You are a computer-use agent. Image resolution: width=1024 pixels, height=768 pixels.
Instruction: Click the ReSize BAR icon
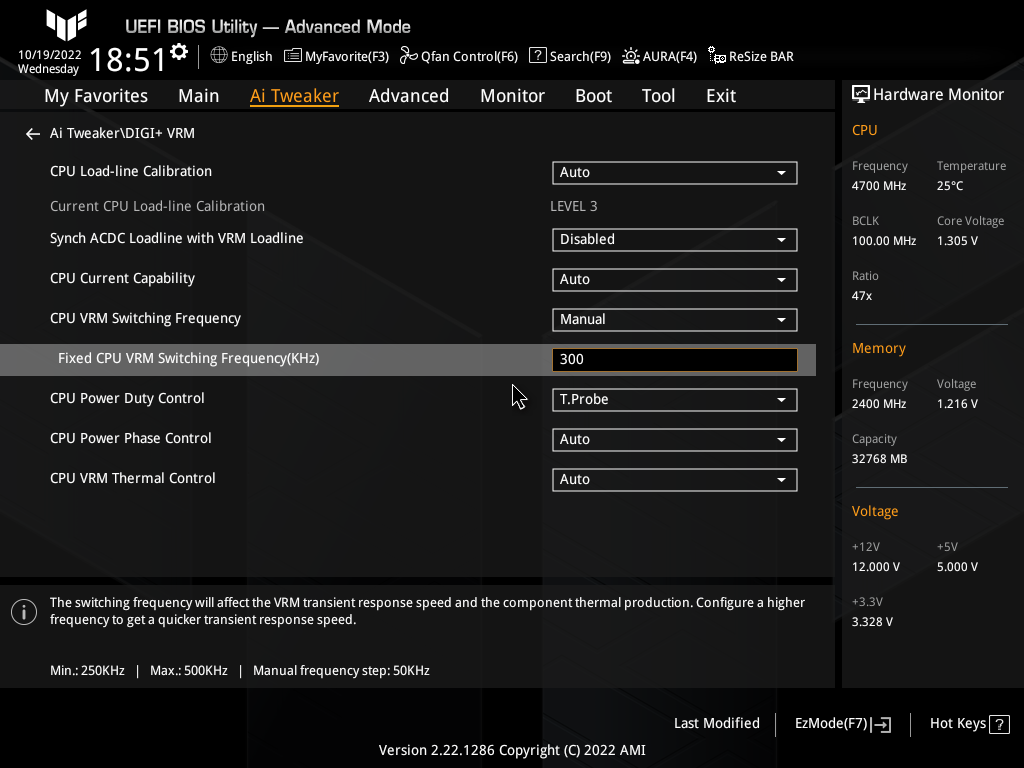(x=750, y=56)
